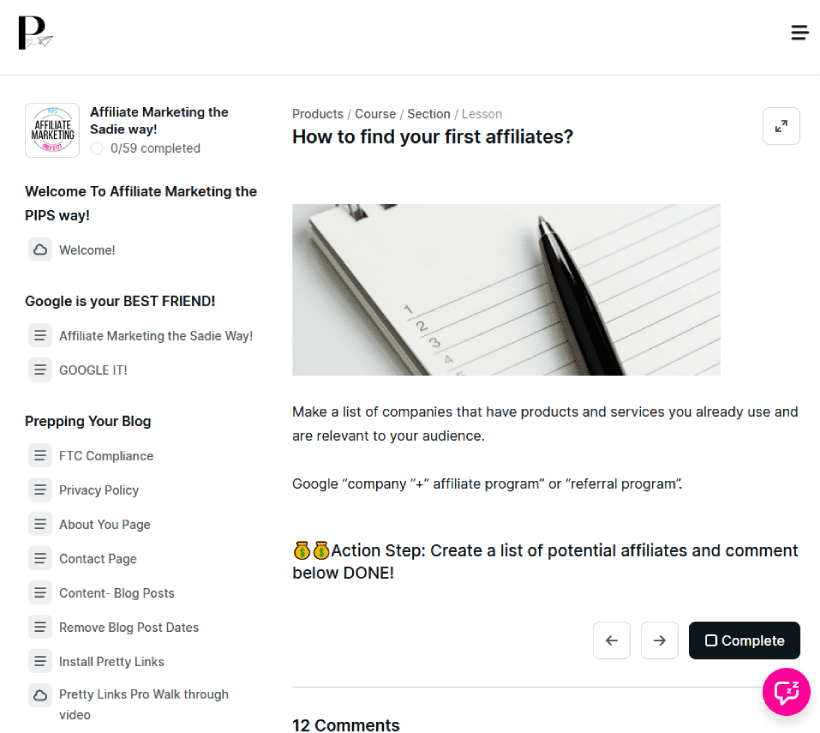This screenshot has width=820, height=733.
Task: Go to the previous lesson arrow
Action: pos(611,640)
